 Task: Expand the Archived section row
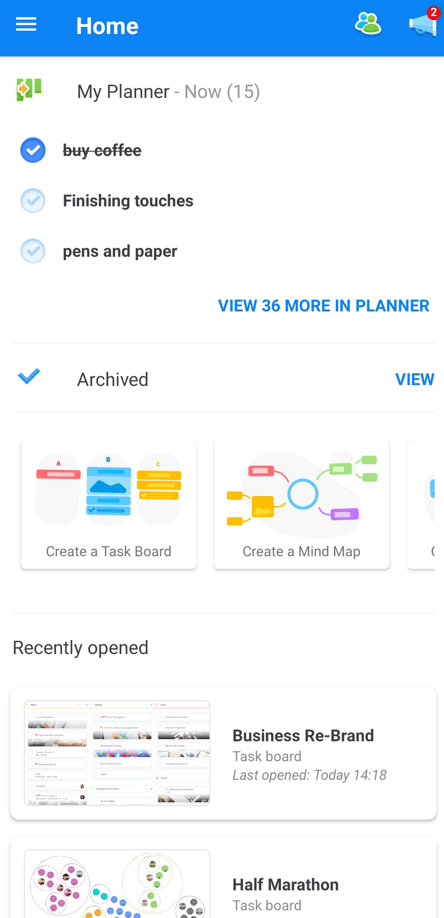pos(223,379)
